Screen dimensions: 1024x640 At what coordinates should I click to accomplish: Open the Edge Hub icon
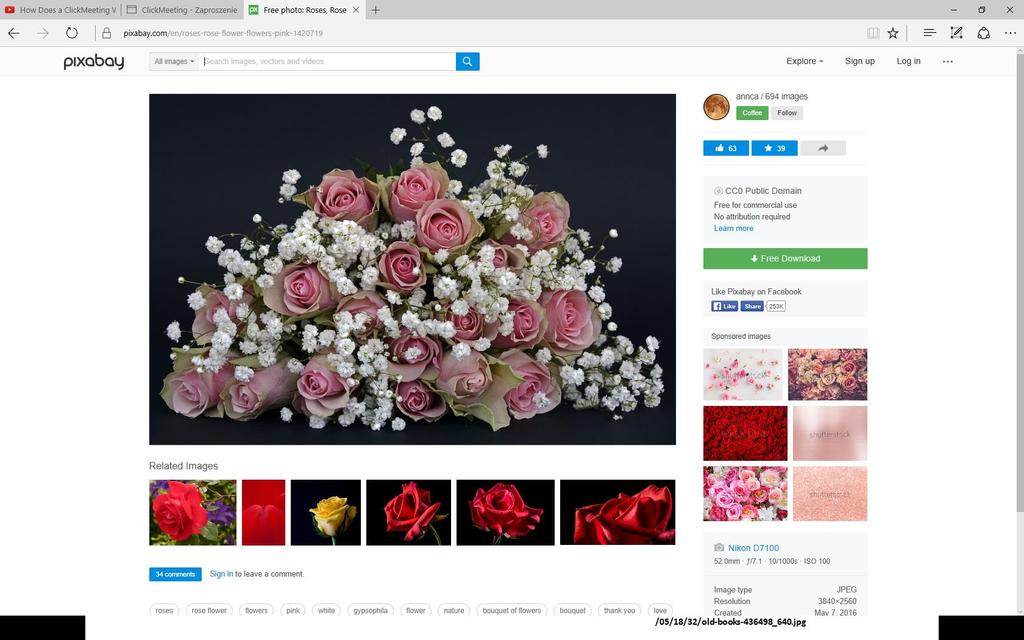(929, 33)
